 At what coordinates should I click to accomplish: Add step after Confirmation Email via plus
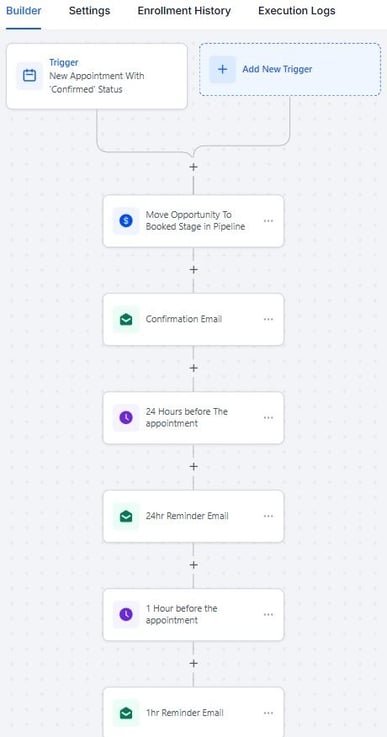click(193, 368)
